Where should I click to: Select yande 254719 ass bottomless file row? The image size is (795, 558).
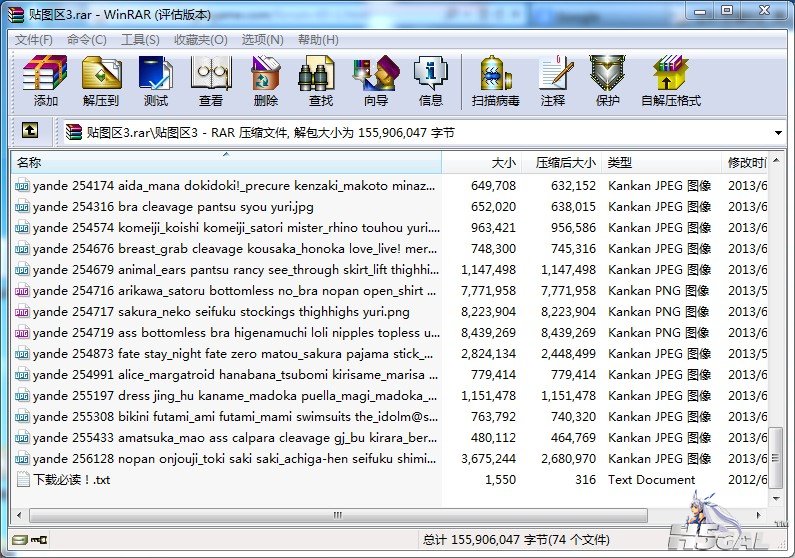click(x=389, y=333)
